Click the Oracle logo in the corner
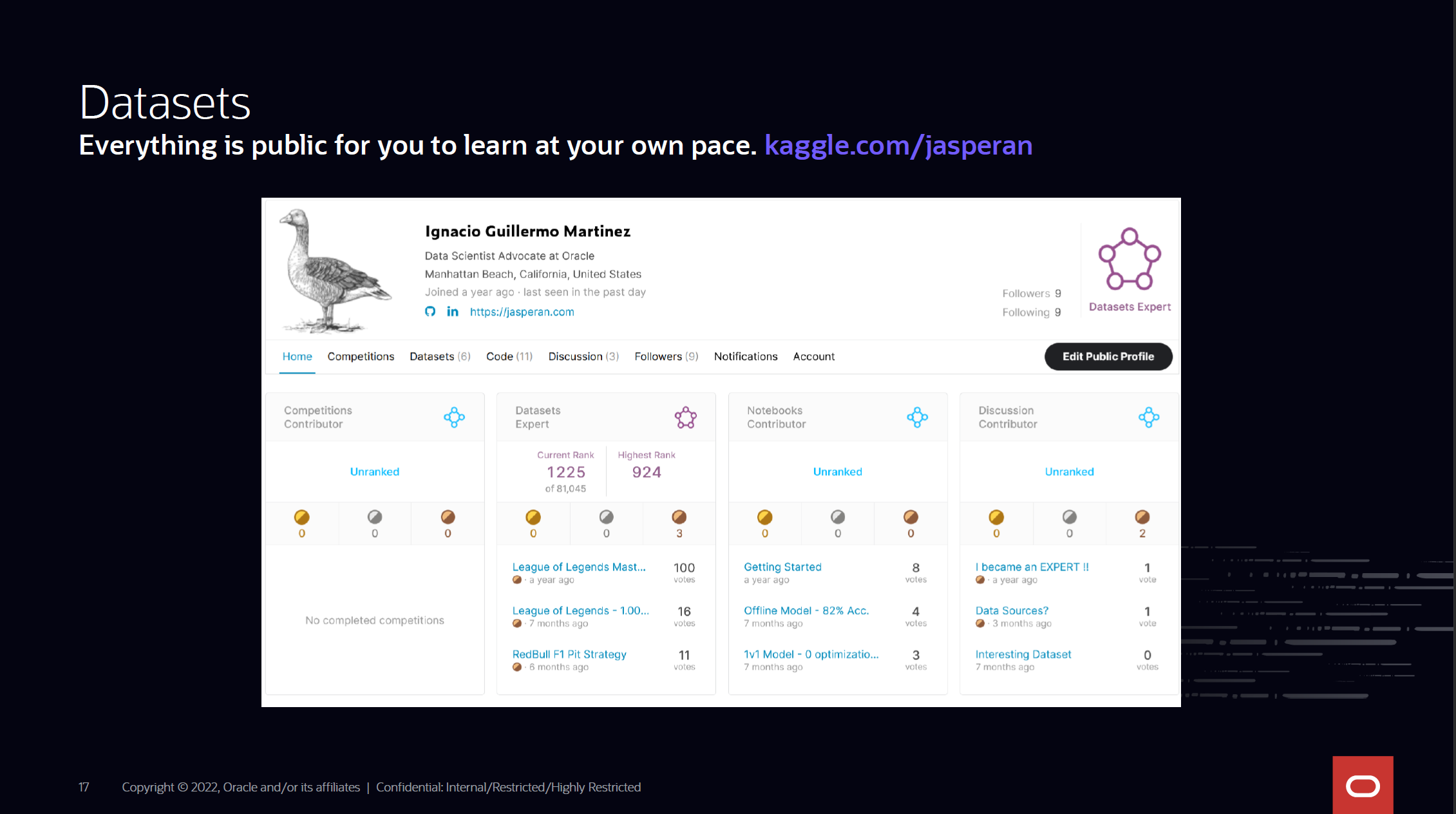This screenshot has width=1456, height=814. click(x=1363, y=786)
